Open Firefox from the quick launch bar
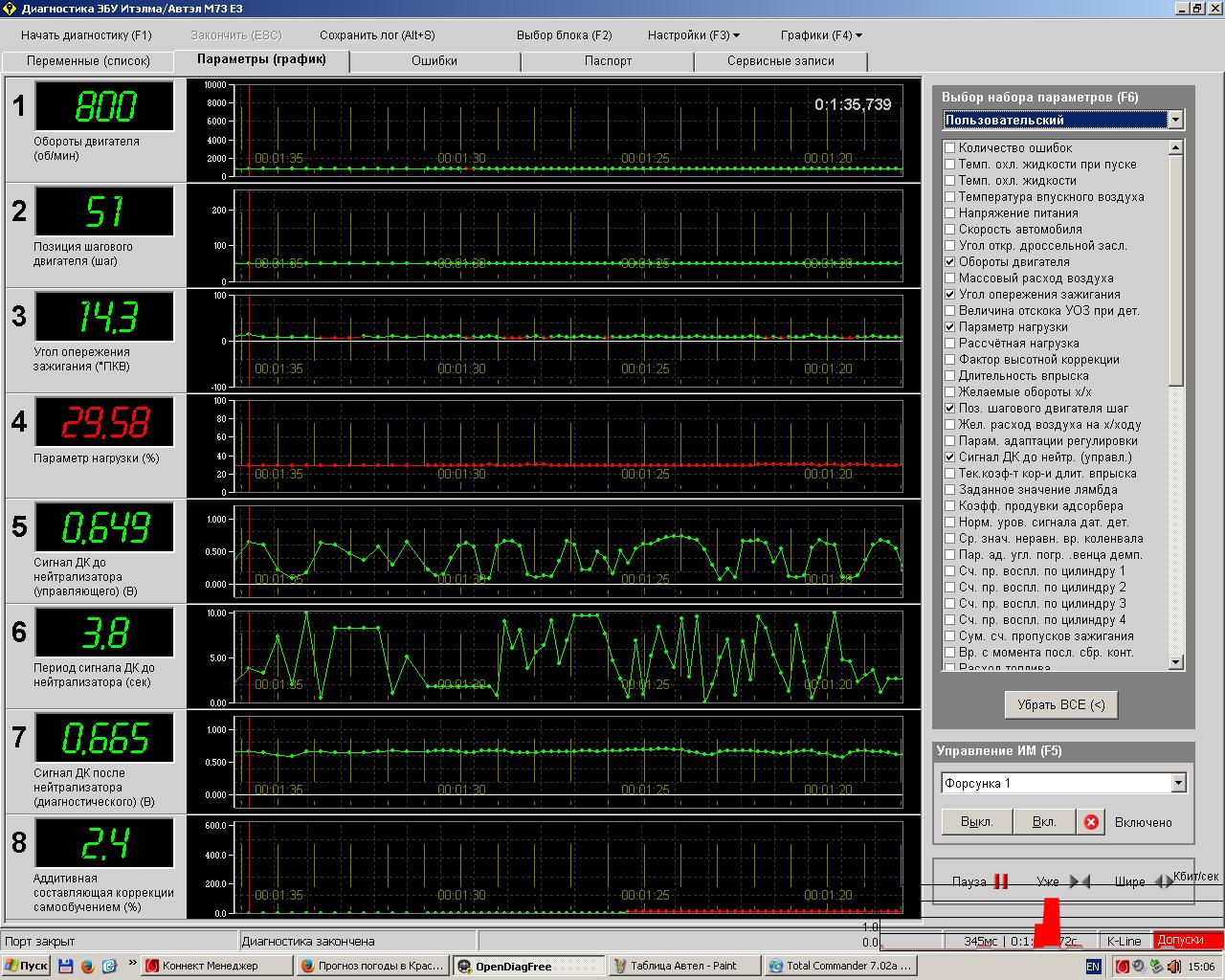This screenshot has width=1225, height=980. (87, 966)
